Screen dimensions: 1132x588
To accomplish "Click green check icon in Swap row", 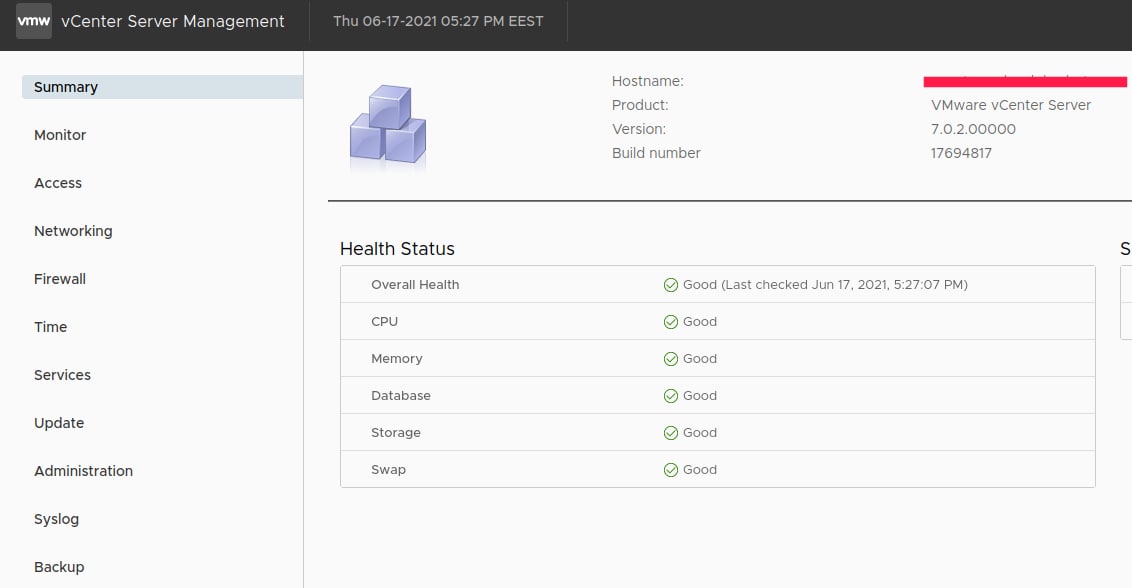I will [x=671, y=470].
